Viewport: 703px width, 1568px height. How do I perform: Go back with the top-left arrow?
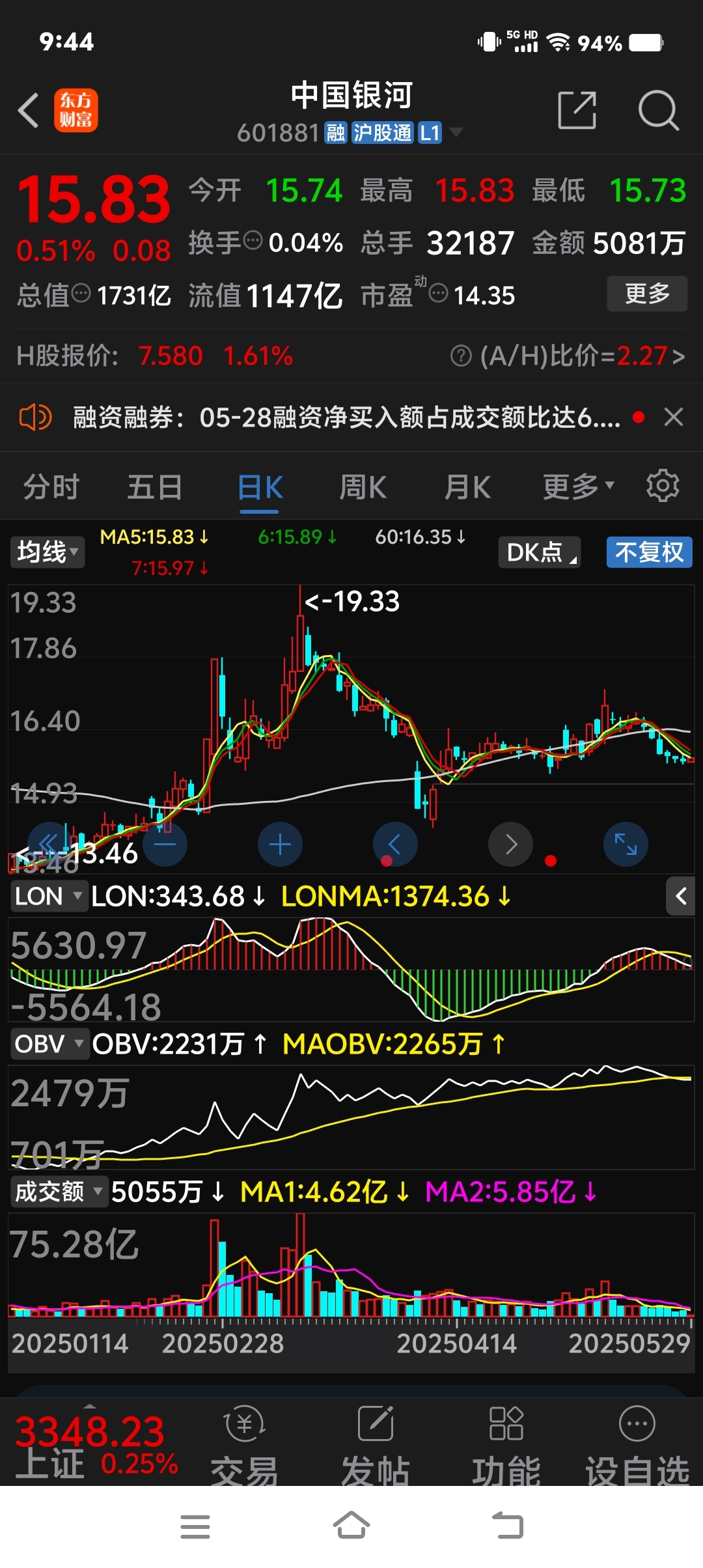[x=29, y=110]
